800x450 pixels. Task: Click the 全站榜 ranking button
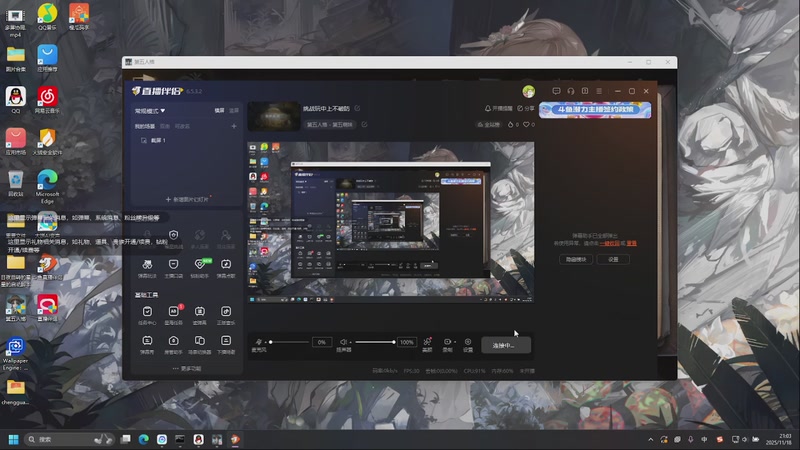click(x=489, y=124)
